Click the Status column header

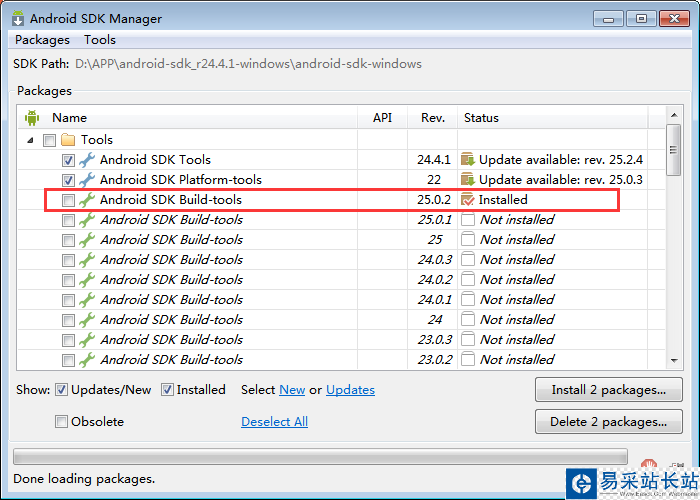point(553,118)
